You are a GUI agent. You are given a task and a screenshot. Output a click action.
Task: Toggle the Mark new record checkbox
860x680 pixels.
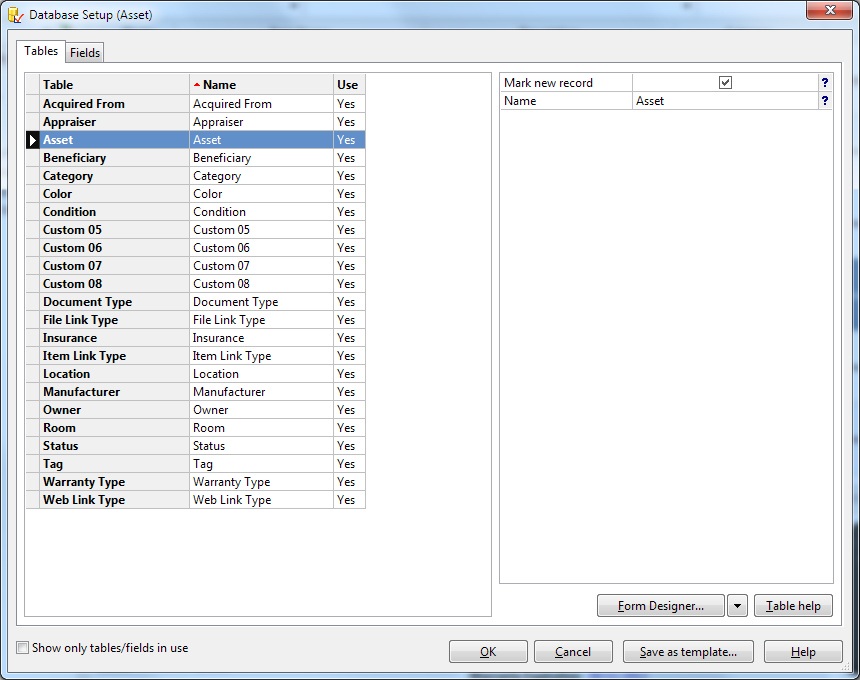pyautogui.click(x=727, y=81)
